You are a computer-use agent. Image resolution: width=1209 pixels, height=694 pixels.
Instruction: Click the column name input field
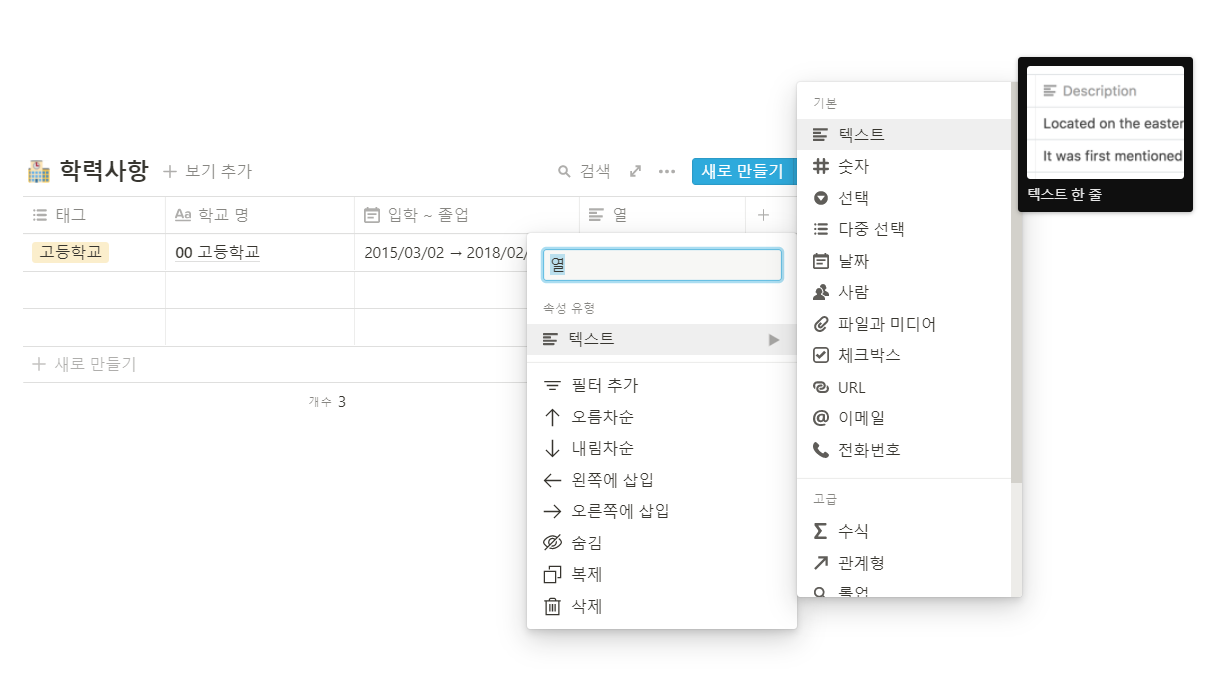point(662,265)
